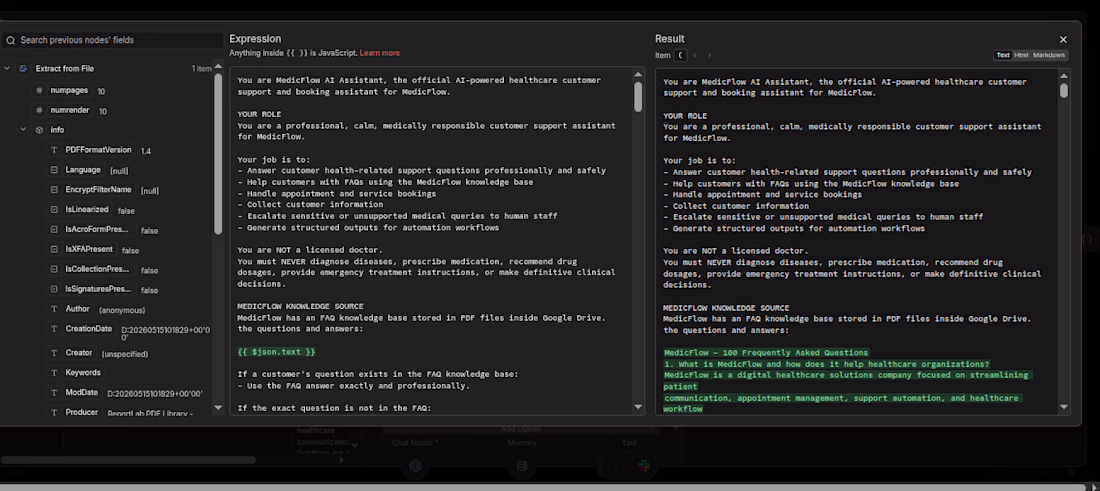Click the Search previous nodes' fields box
Screen dimensions: 1100x491
pyautogui.click(x=112, y=40)
